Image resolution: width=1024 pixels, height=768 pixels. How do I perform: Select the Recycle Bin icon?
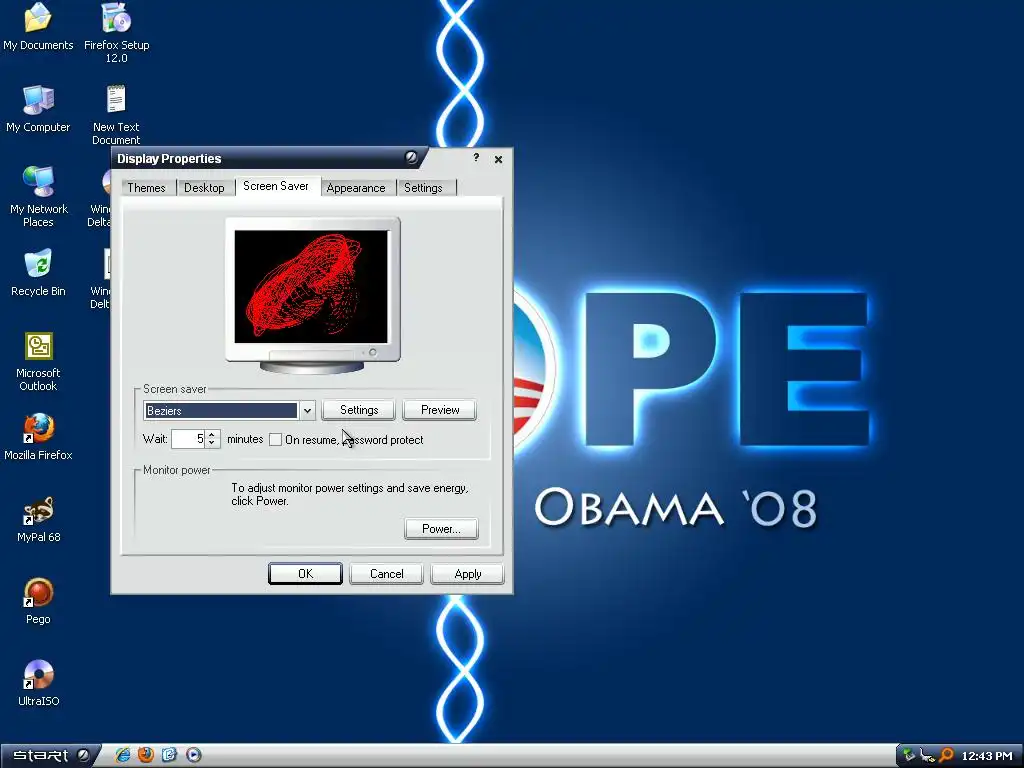(38, 272)
